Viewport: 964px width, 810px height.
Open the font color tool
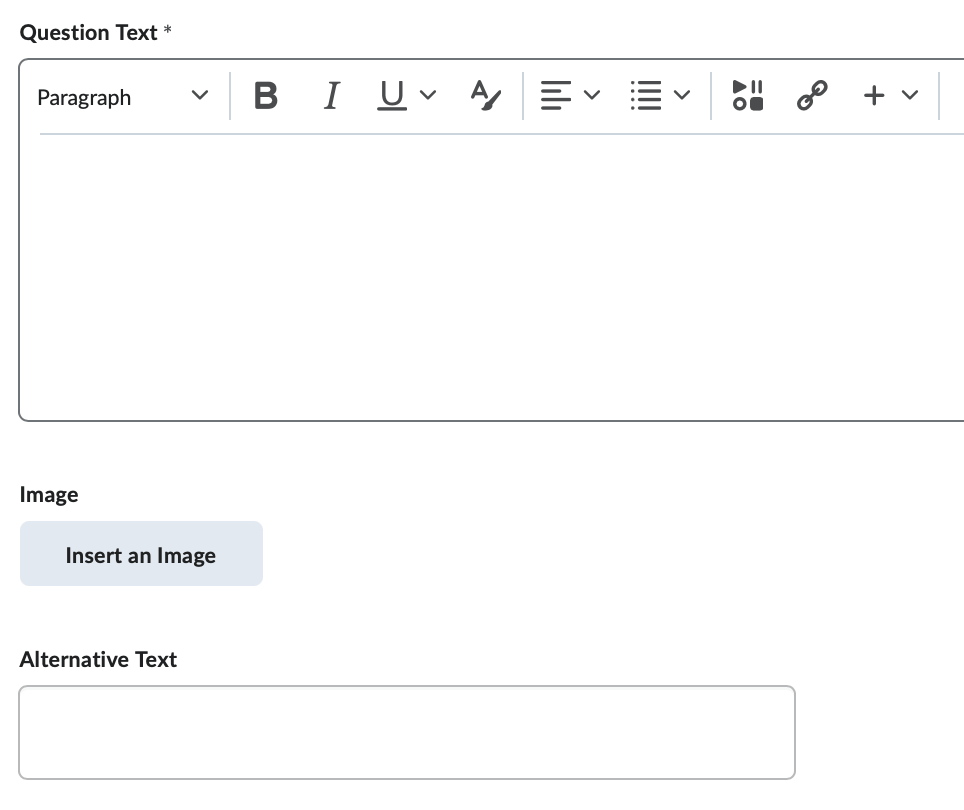pos(483,95)
